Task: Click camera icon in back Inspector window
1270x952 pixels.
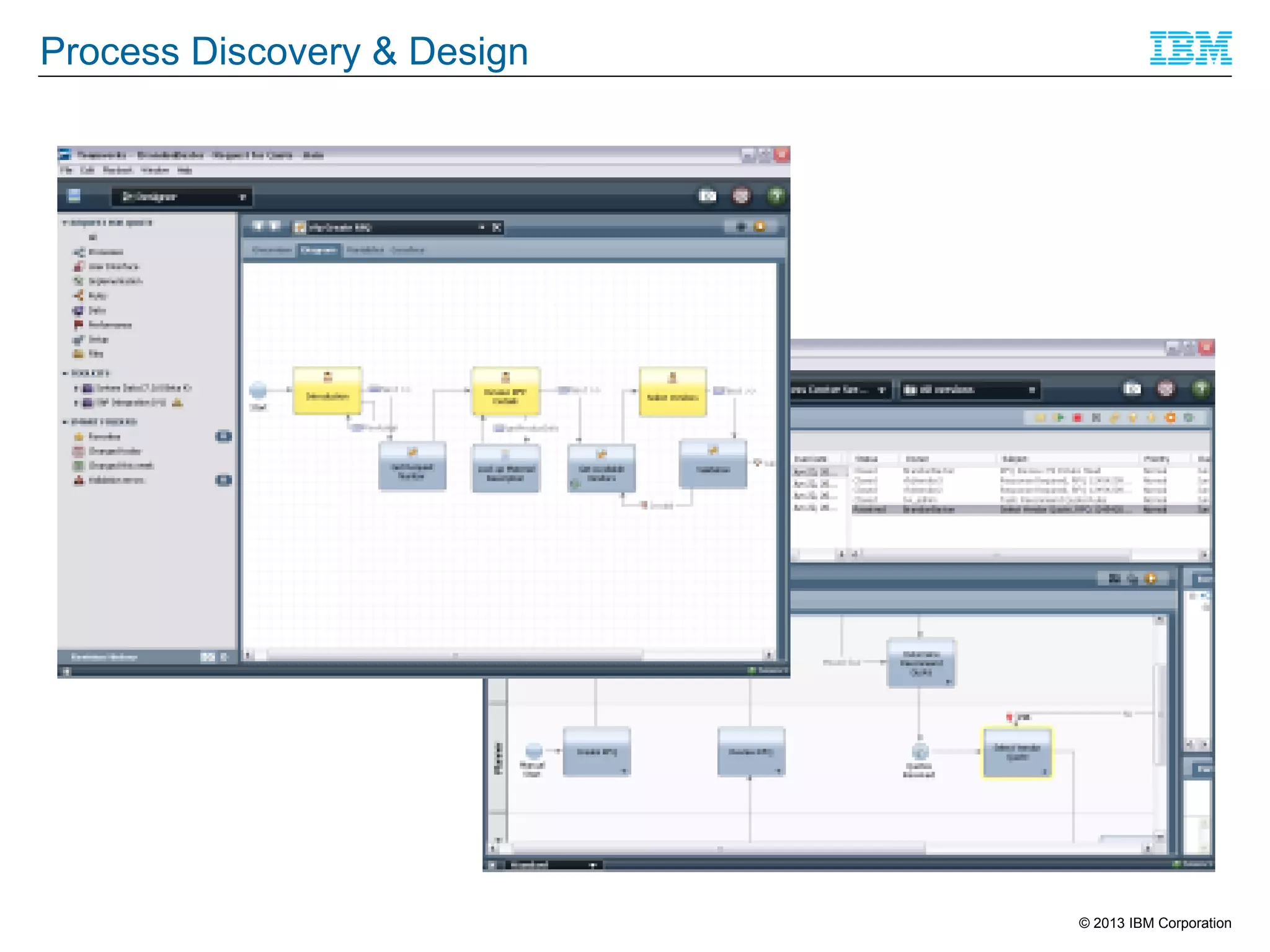Action: [1132, 389]
